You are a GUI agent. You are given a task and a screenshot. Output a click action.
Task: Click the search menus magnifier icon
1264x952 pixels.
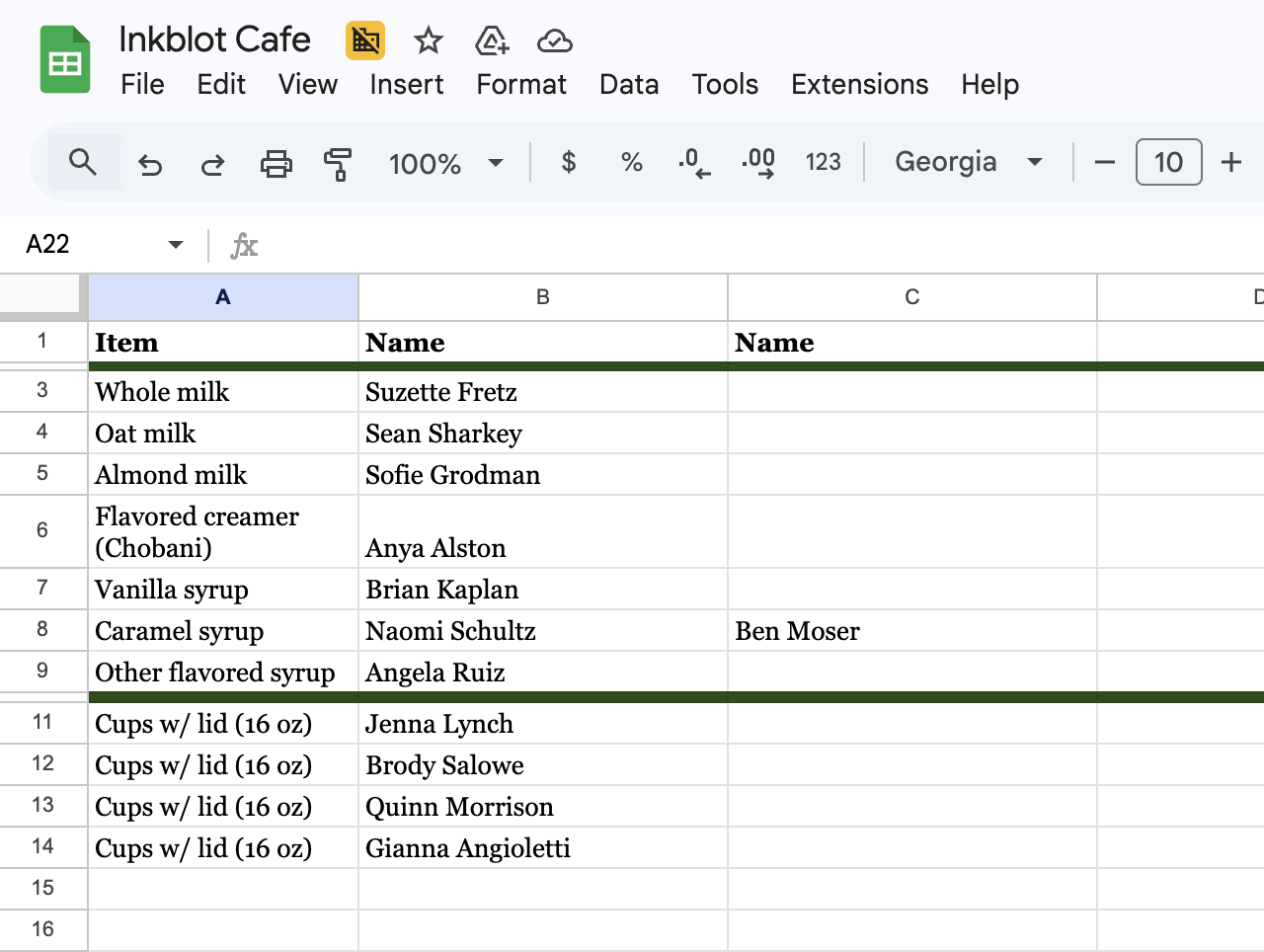[83, 162]
